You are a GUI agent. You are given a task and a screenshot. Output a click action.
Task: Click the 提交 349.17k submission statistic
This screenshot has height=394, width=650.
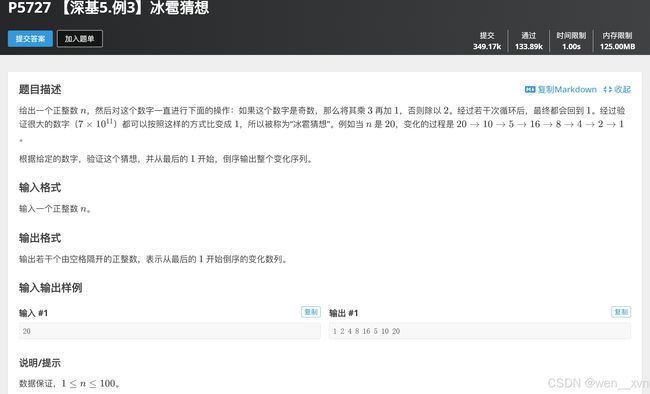point(487,41)
